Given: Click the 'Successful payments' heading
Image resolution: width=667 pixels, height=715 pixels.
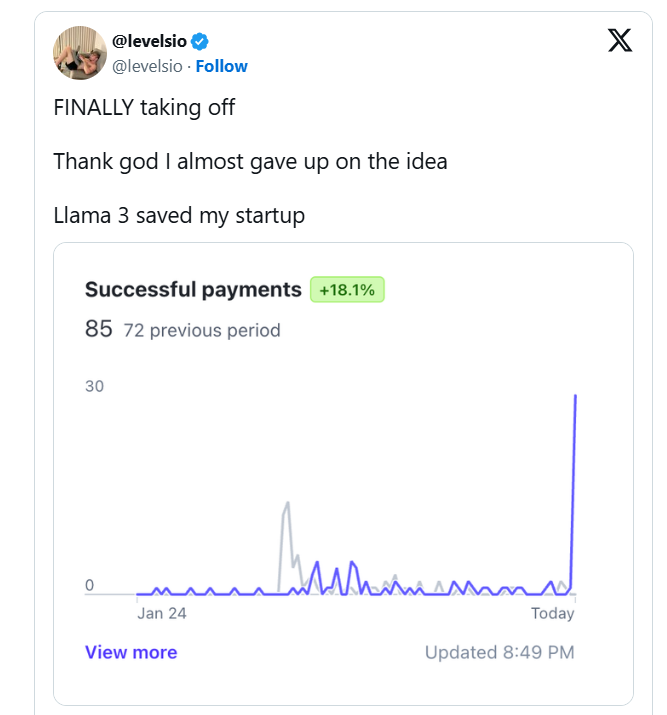Looking at the screenshot, I should pos(193,290).
